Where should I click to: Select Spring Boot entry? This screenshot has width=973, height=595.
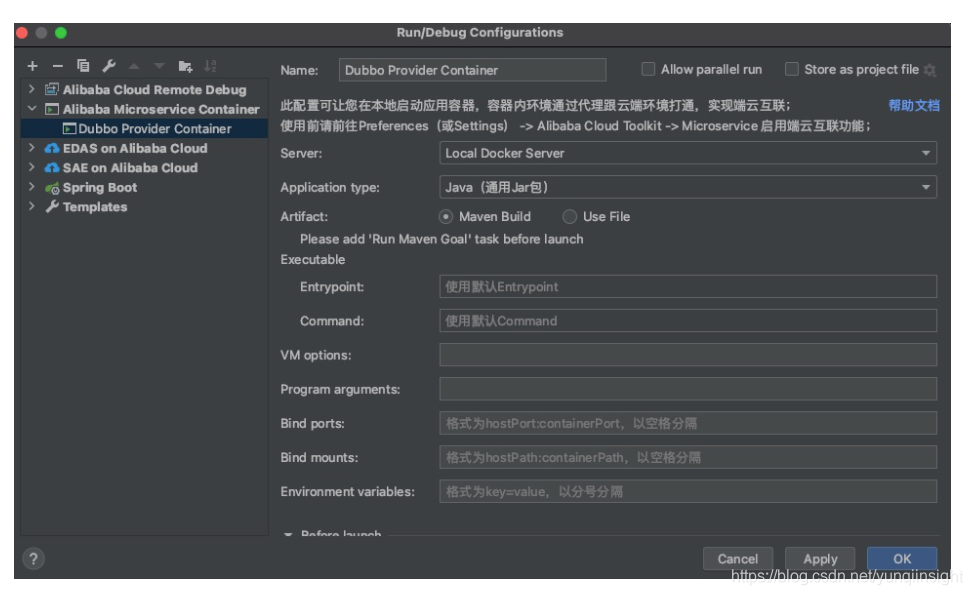[x=99, y=187]
